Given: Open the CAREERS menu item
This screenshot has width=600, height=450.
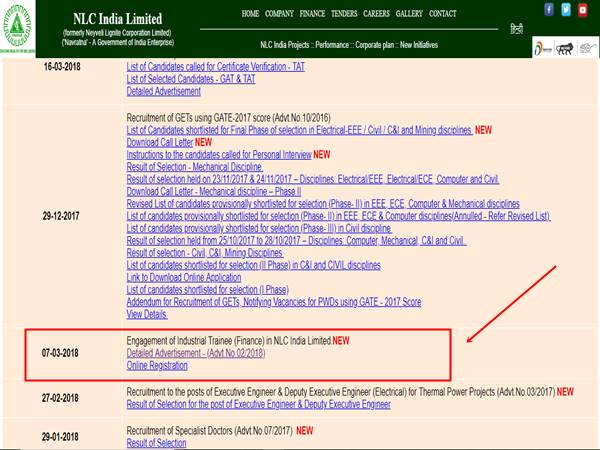Looking at the screenshot, I should [x=377, y=14].
